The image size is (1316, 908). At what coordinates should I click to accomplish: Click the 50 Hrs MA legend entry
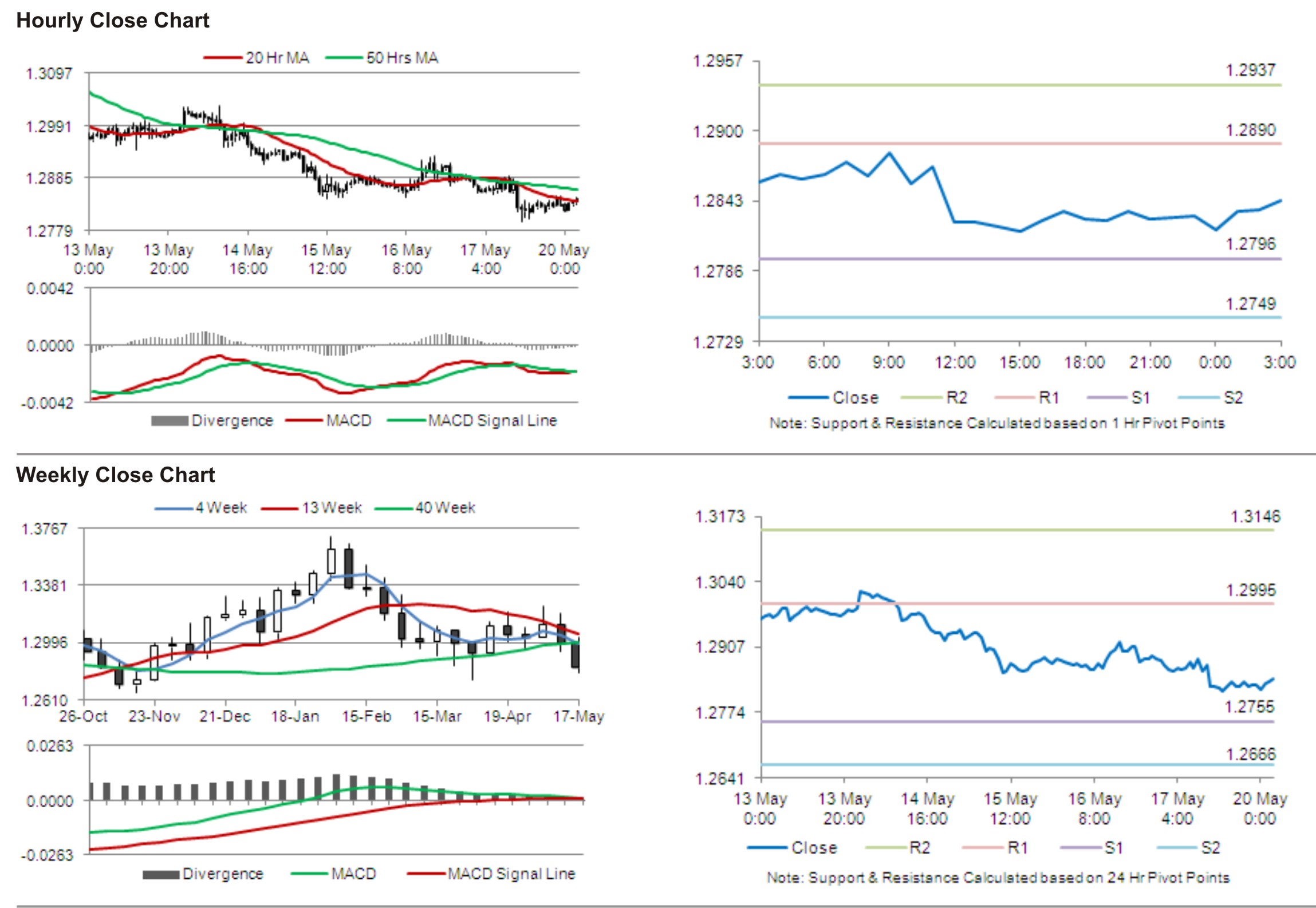tap(382, 58)
